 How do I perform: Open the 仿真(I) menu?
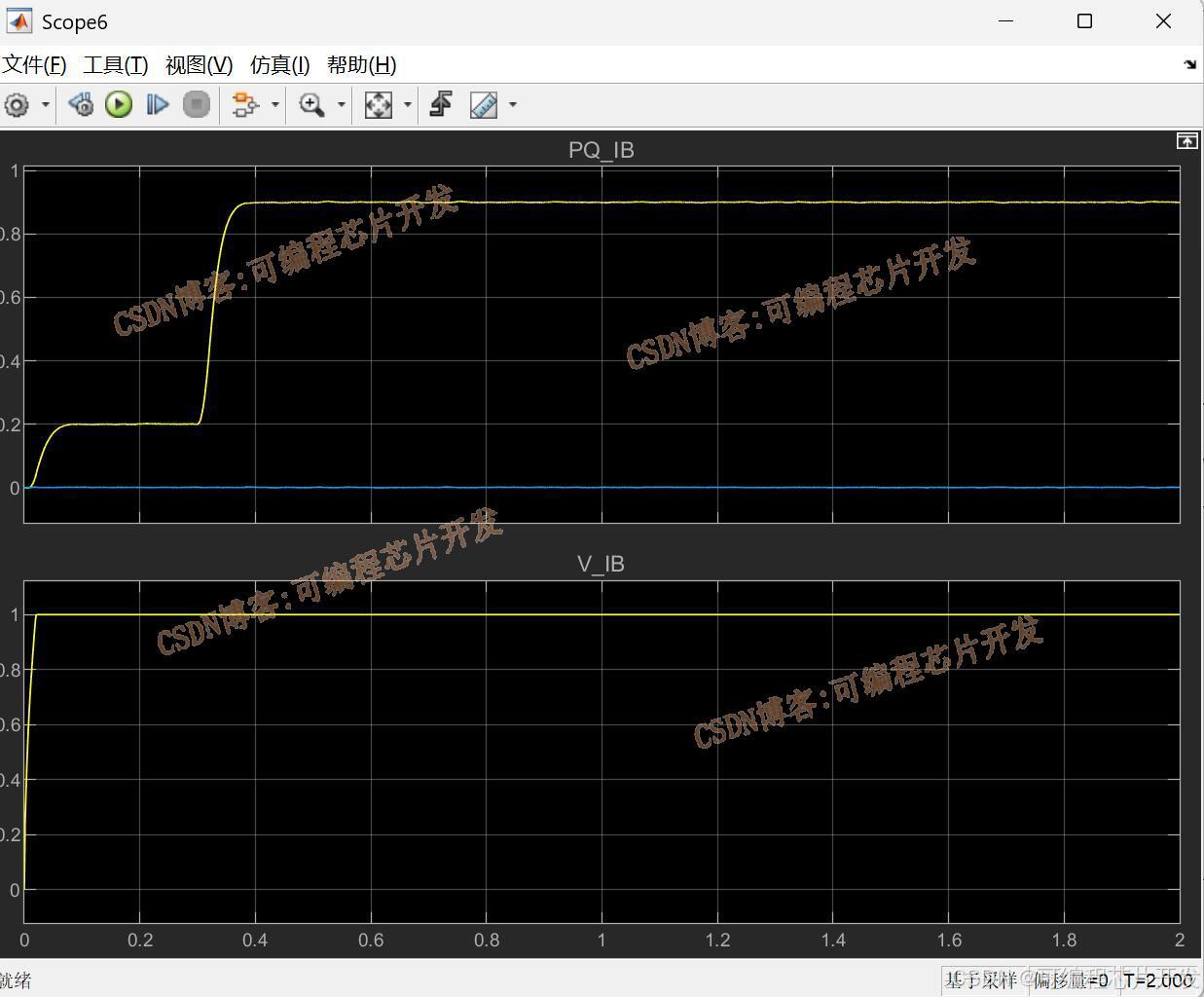pyautogui.click(x=279, y=65)
